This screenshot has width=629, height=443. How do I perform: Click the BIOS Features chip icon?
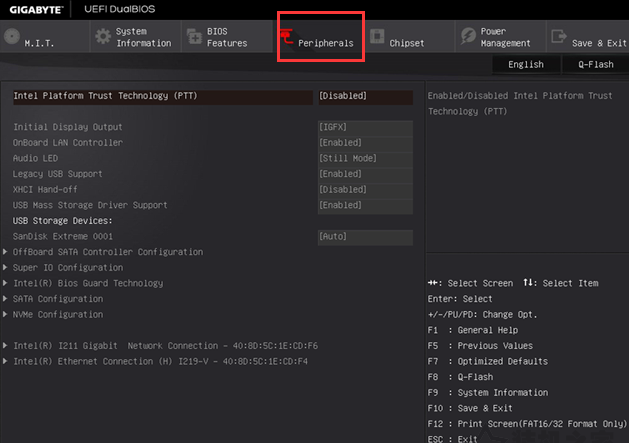coord(193,38)
